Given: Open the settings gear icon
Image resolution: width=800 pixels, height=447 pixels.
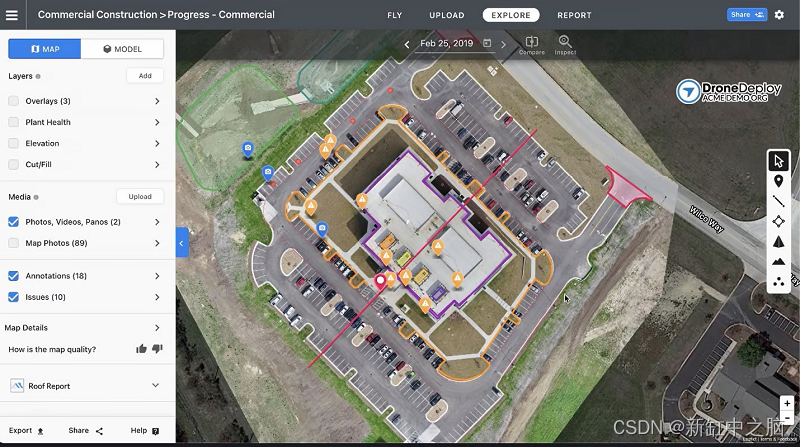Looking at the screenshot, I should (779, 15).
